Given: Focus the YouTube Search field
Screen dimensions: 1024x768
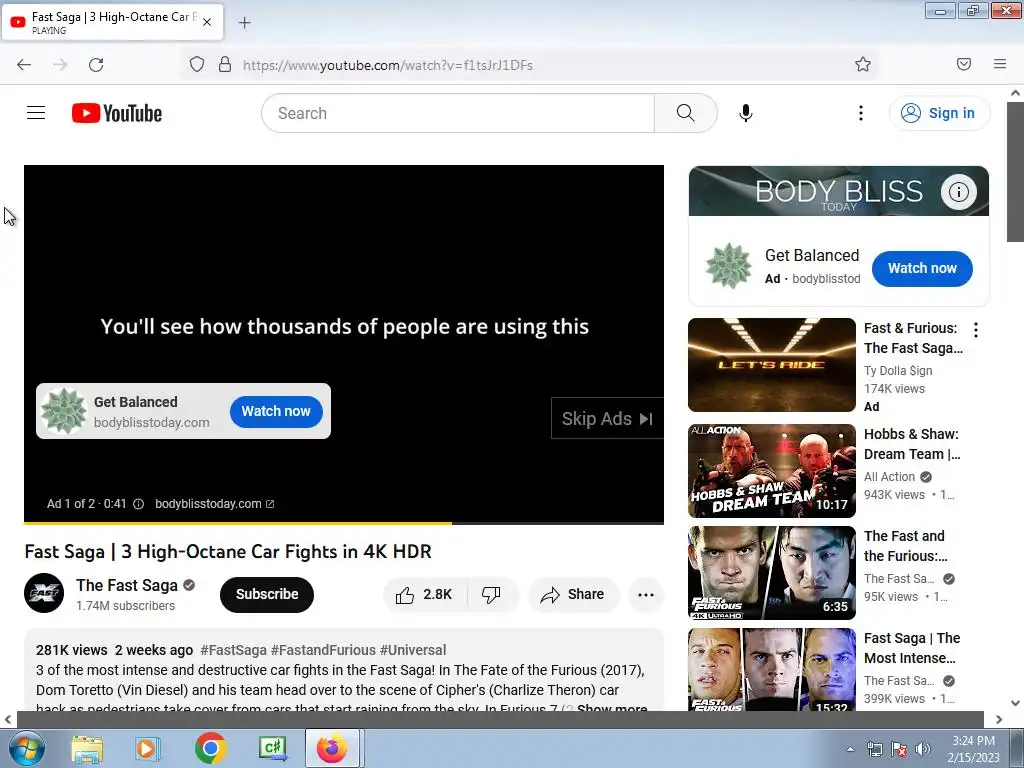Looking at the screenshot, I should tap(458, 113).
